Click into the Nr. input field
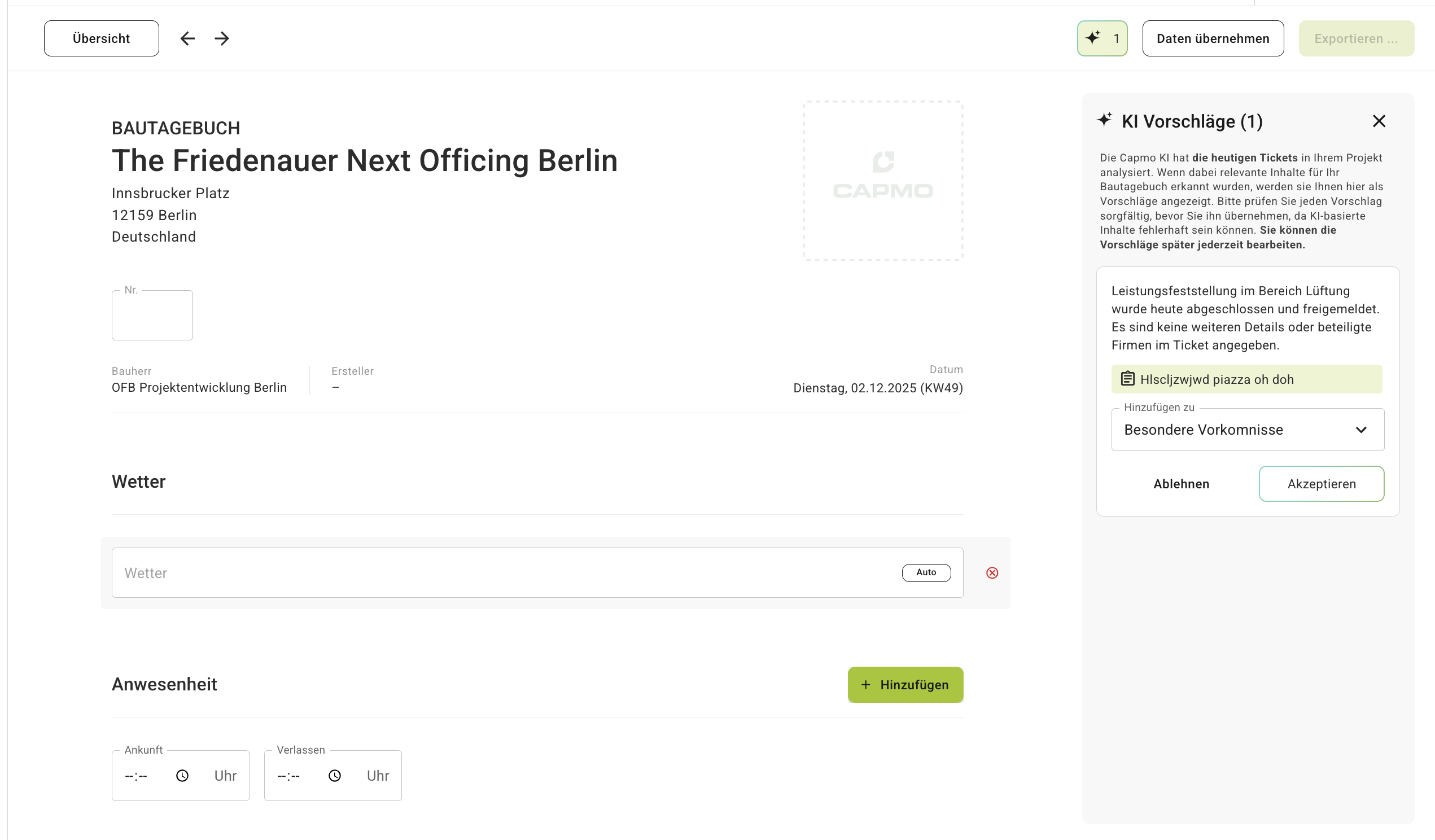This screenshot has height=840, width=1435. tap(152, 316)
